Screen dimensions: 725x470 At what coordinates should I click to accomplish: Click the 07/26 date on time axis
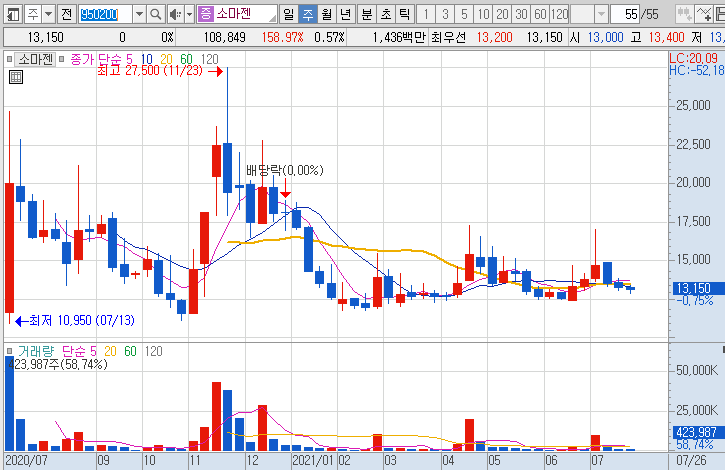(691, 460)
